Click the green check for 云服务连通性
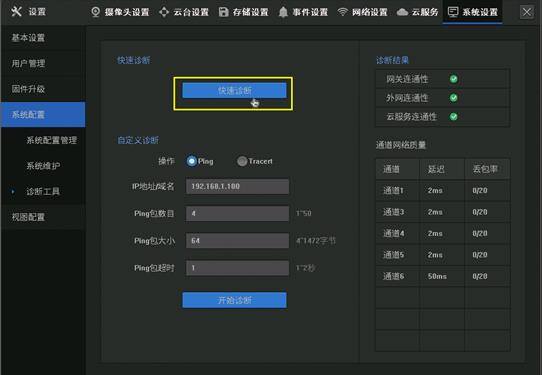Image resolution: width=542 pixels, height=375 pixels. (454, 116)
